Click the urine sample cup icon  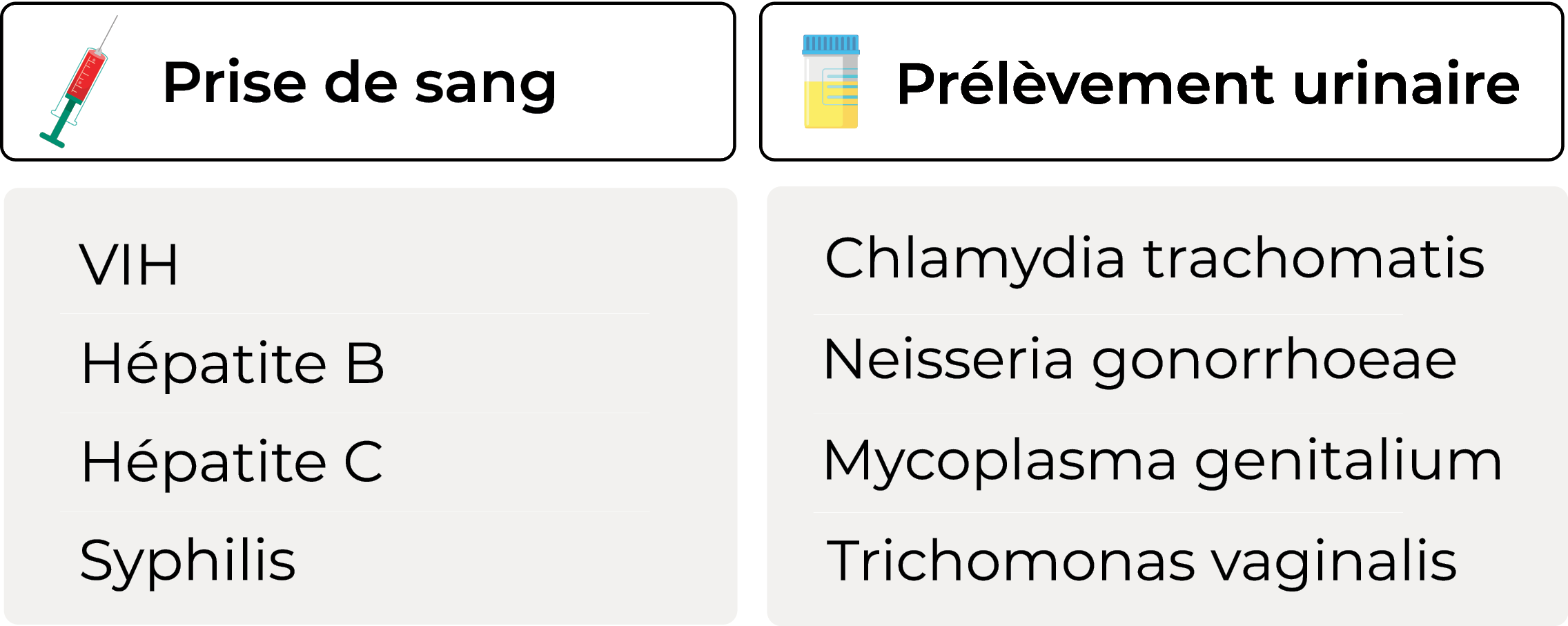[x=831, y=81]
